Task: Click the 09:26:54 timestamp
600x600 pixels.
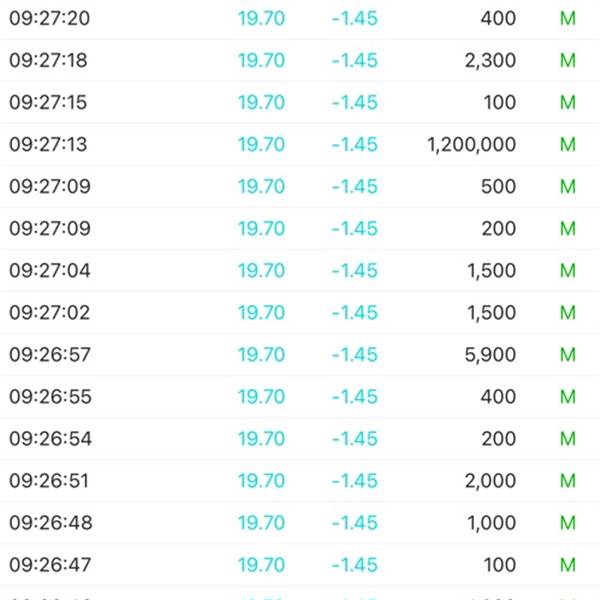Action: point(50,439)
